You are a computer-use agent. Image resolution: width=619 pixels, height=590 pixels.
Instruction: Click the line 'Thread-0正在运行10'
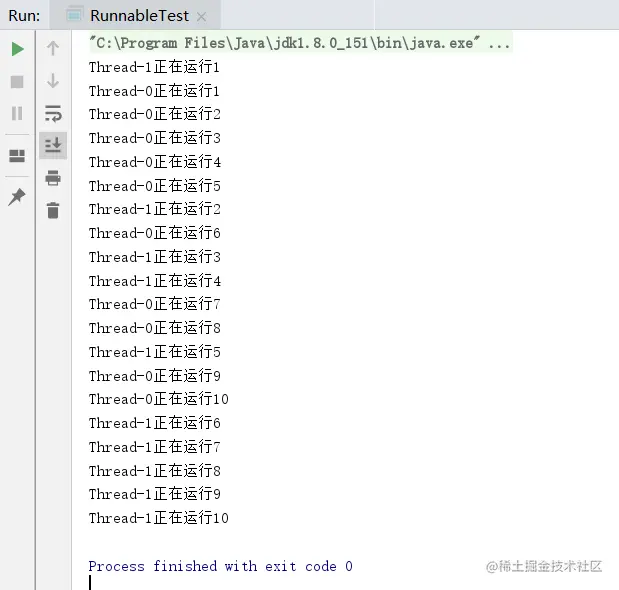(x=158, y=399)
